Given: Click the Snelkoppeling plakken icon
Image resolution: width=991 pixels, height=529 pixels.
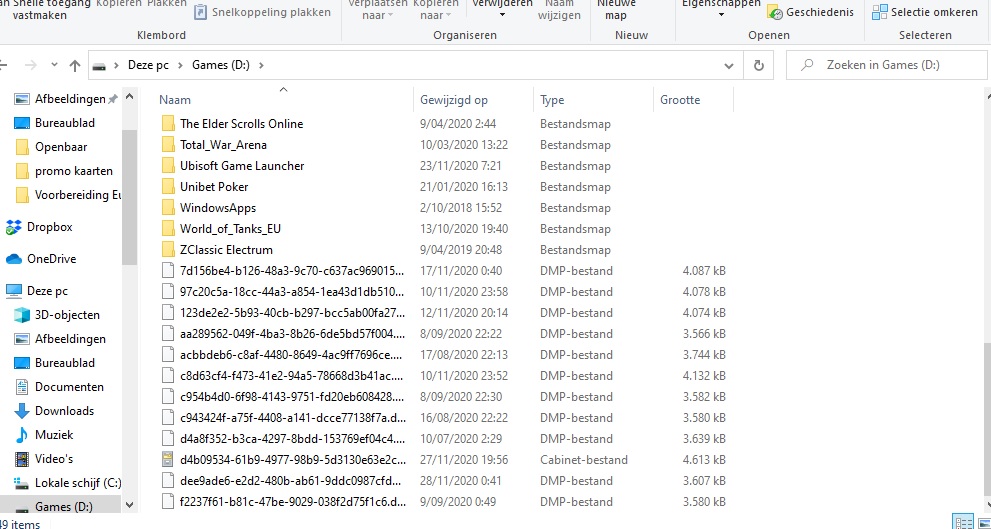Looking at the screenshot, I should point(200,12).
